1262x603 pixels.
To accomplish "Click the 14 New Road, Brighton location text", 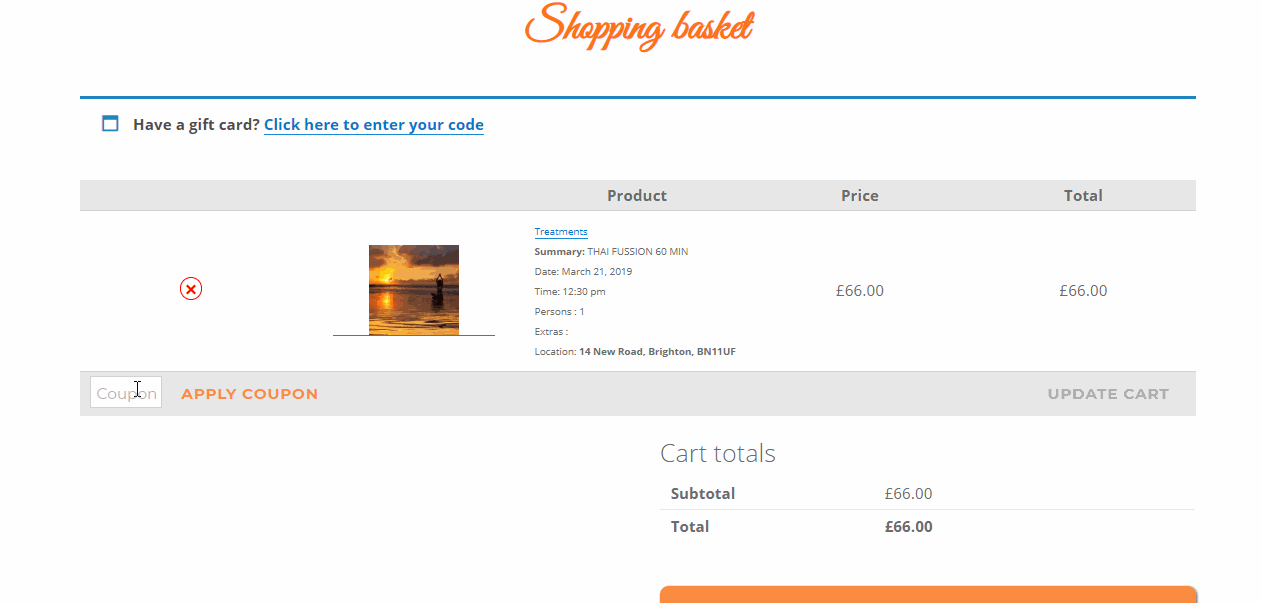I will 657,352.
